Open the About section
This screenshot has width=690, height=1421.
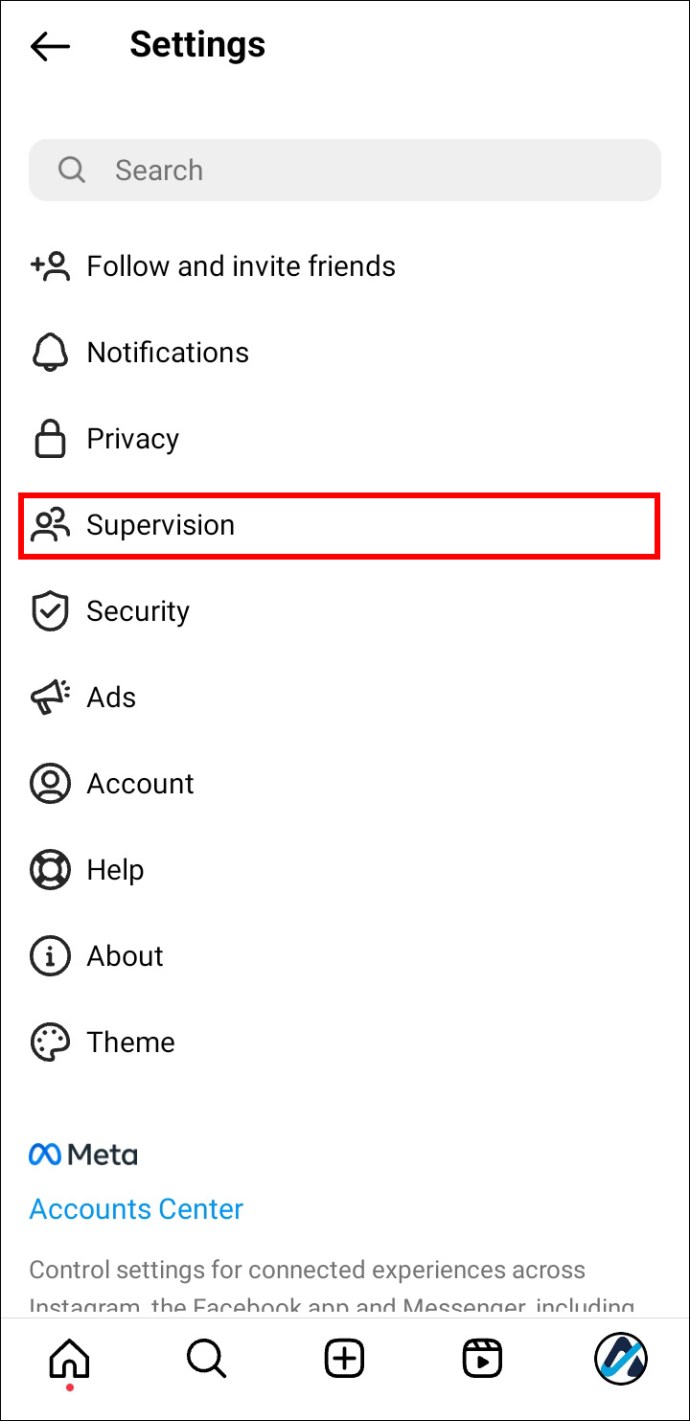click(125, 956)
